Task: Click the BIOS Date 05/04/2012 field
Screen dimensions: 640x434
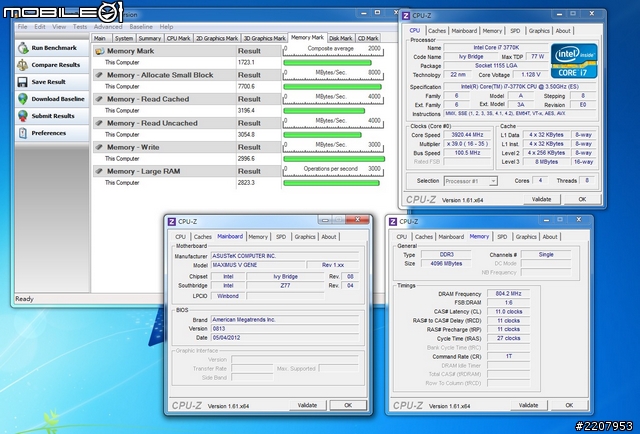Action: (x=284, y=338)
